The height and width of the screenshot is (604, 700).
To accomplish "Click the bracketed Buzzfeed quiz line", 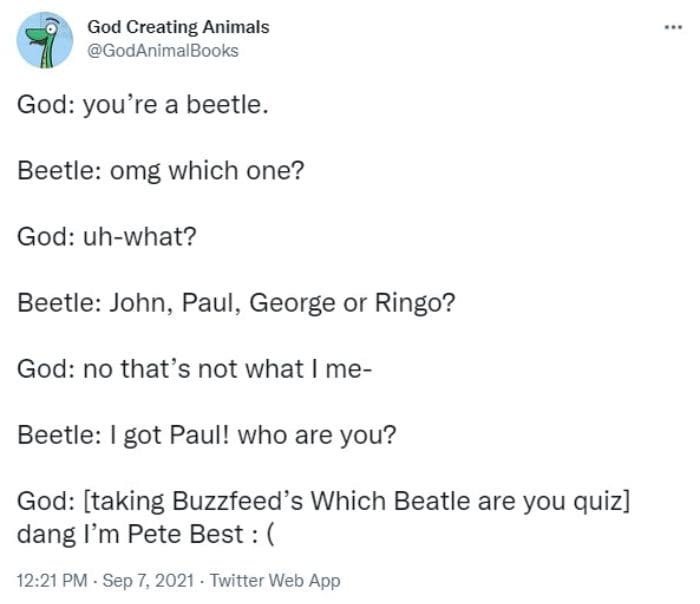I will 323,501.
